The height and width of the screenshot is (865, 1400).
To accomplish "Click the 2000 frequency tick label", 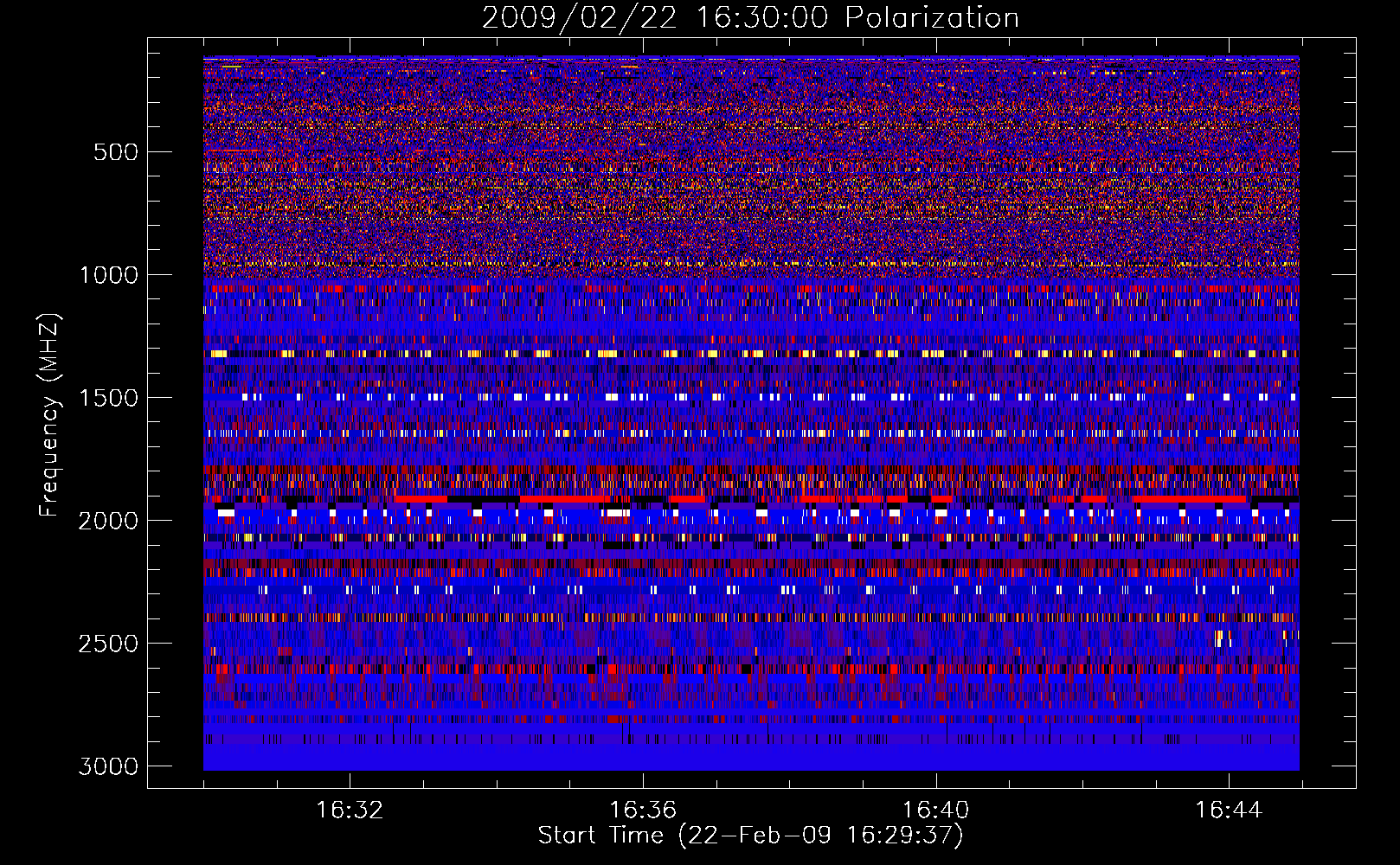I will click(x=108, y=521).
